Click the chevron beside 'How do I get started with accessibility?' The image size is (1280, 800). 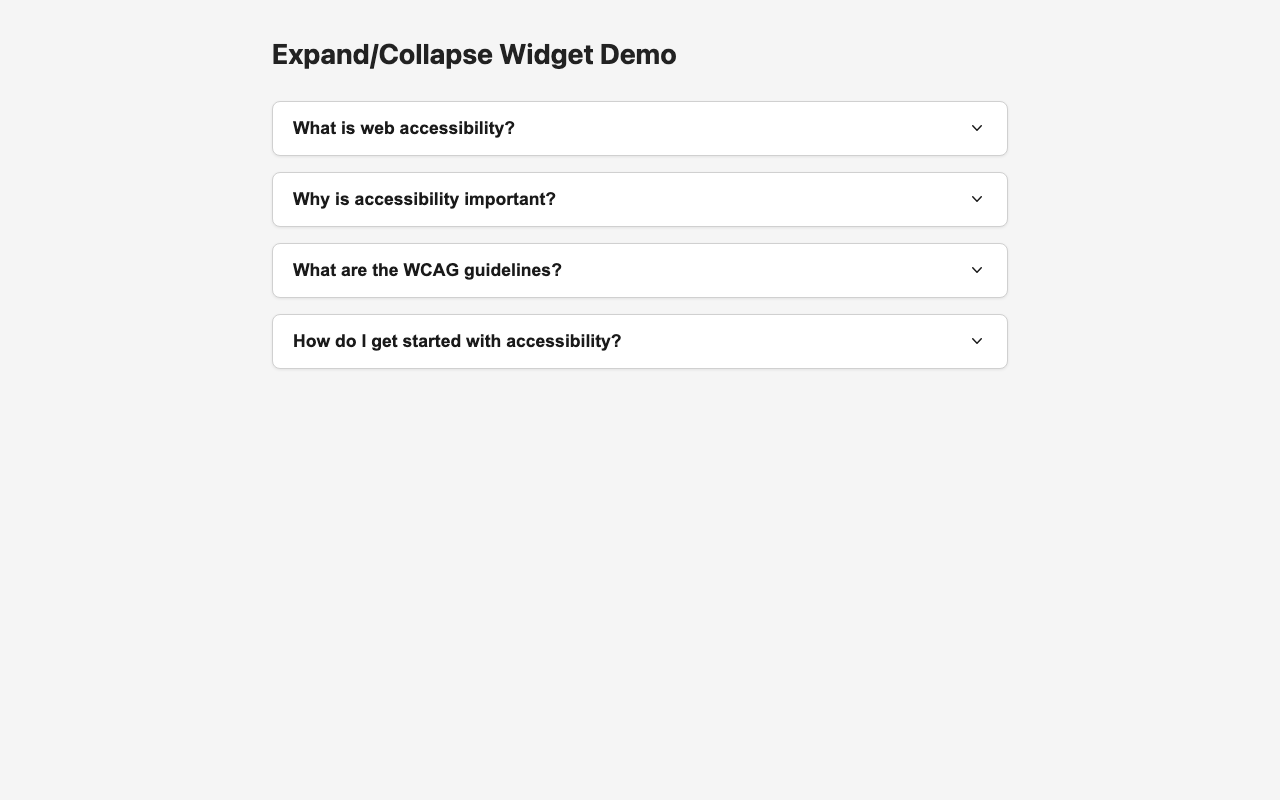click(x=976, y=341)
